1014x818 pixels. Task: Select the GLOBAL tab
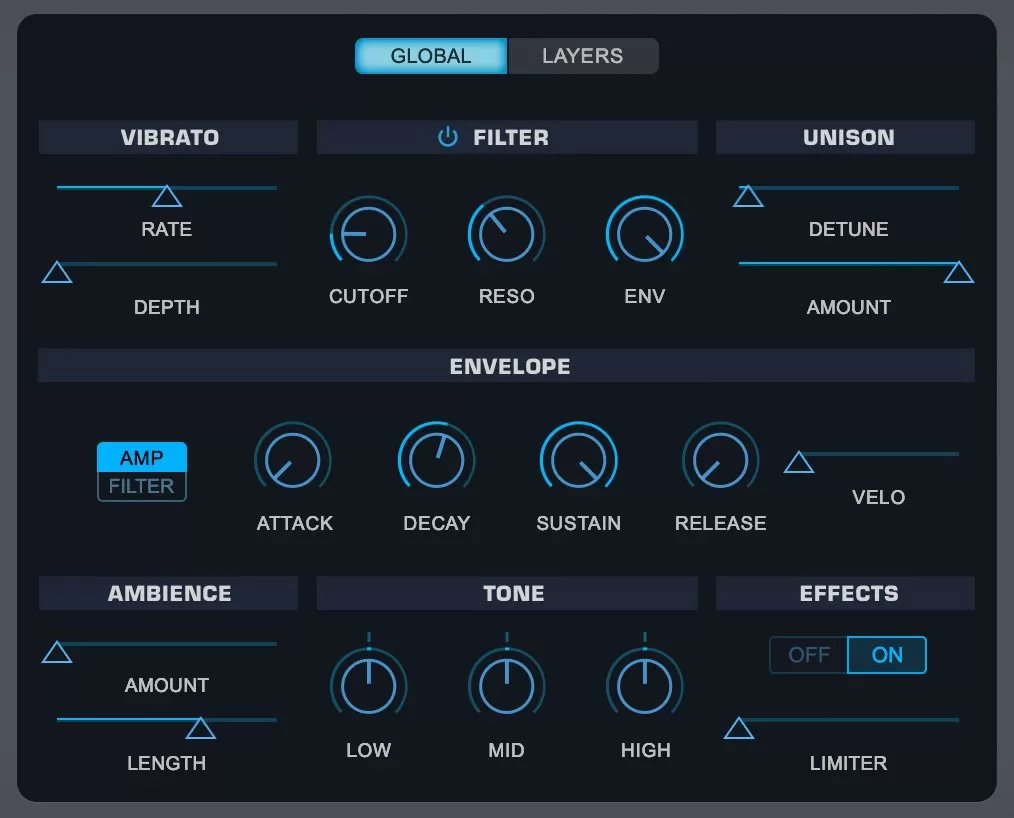[431, 56]
